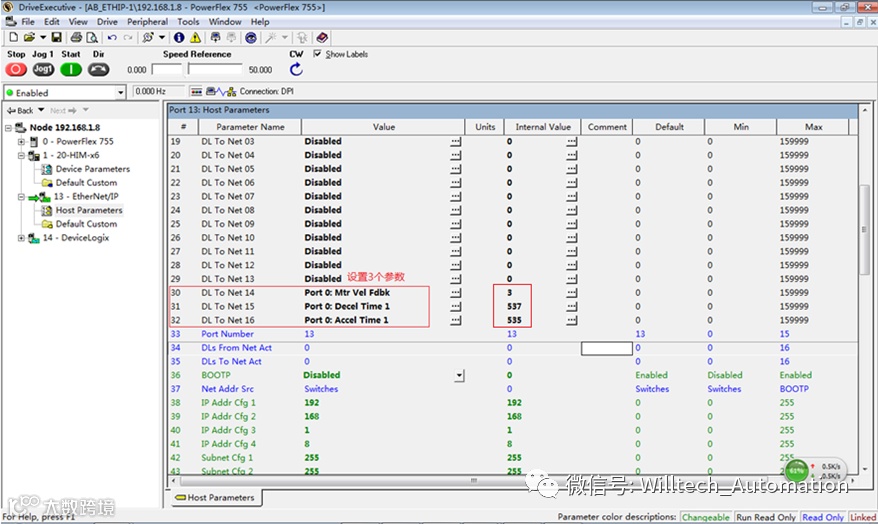Click the blue CW rotation arrow icon
This screenshot has height=524, width=878.
296,69
